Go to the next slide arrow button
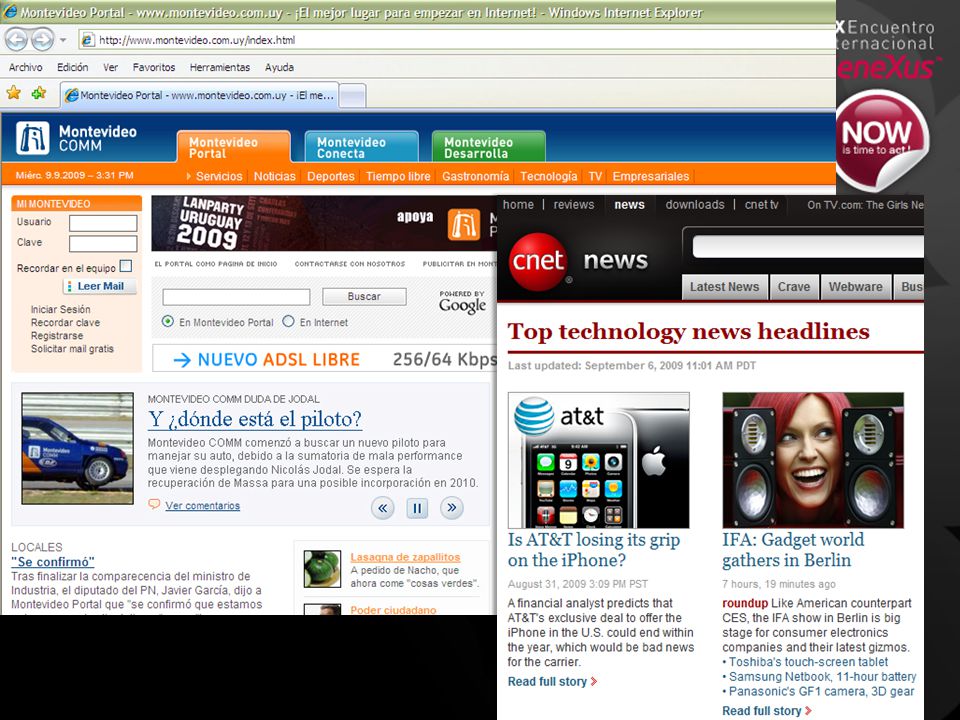Screen dimensions: 960x720 click(x=452, y=508)
